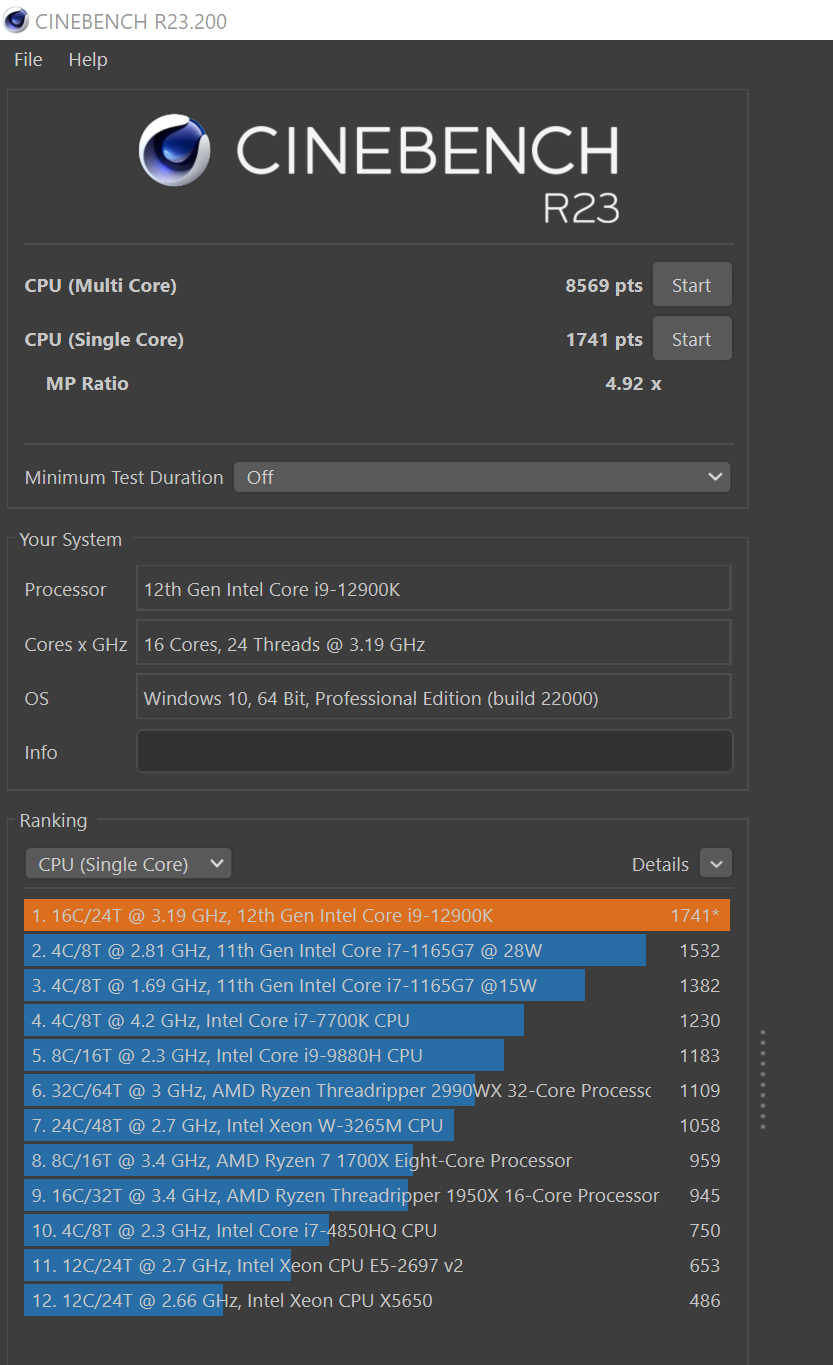Image resolution: width=833 pixels, height=1365 pixels.
Task: Select ranking row Intel Xeon CPU X5650
Action: (x=377, y=1300)
